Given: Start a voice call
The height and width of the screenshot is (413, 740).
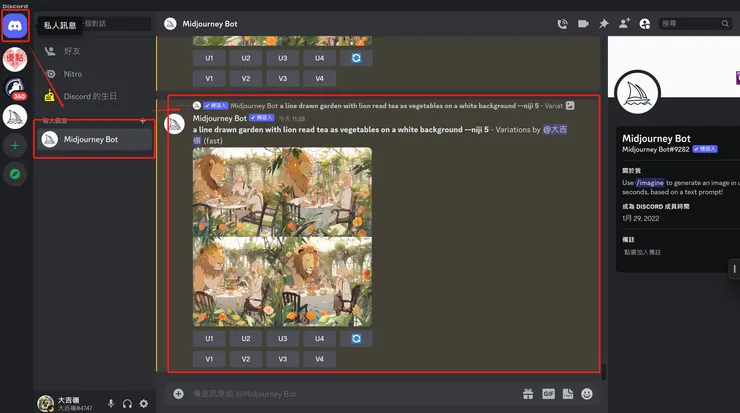Looking at the screenshot, I should 562,24.
